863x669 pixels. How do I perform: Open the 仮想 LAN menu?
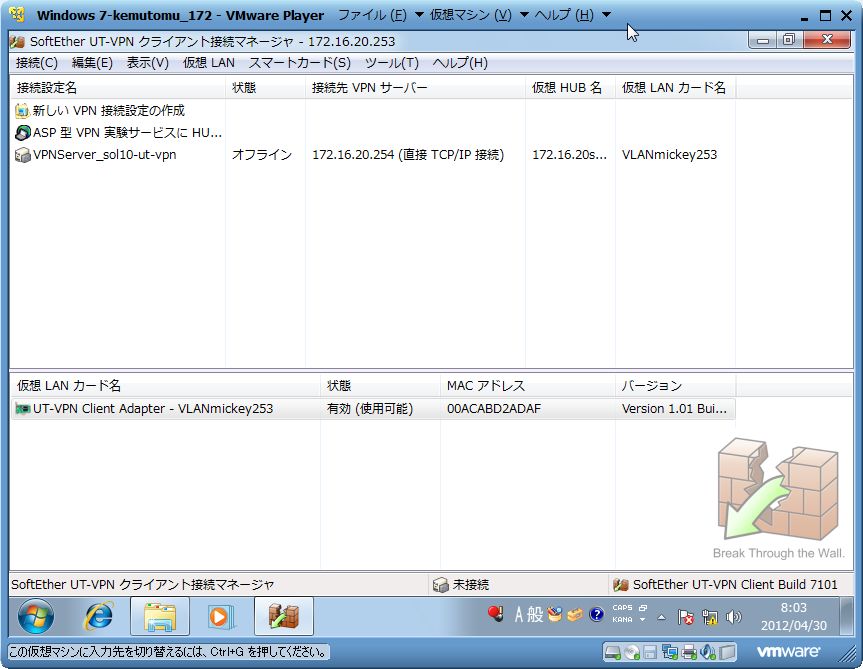pos(209,63)
